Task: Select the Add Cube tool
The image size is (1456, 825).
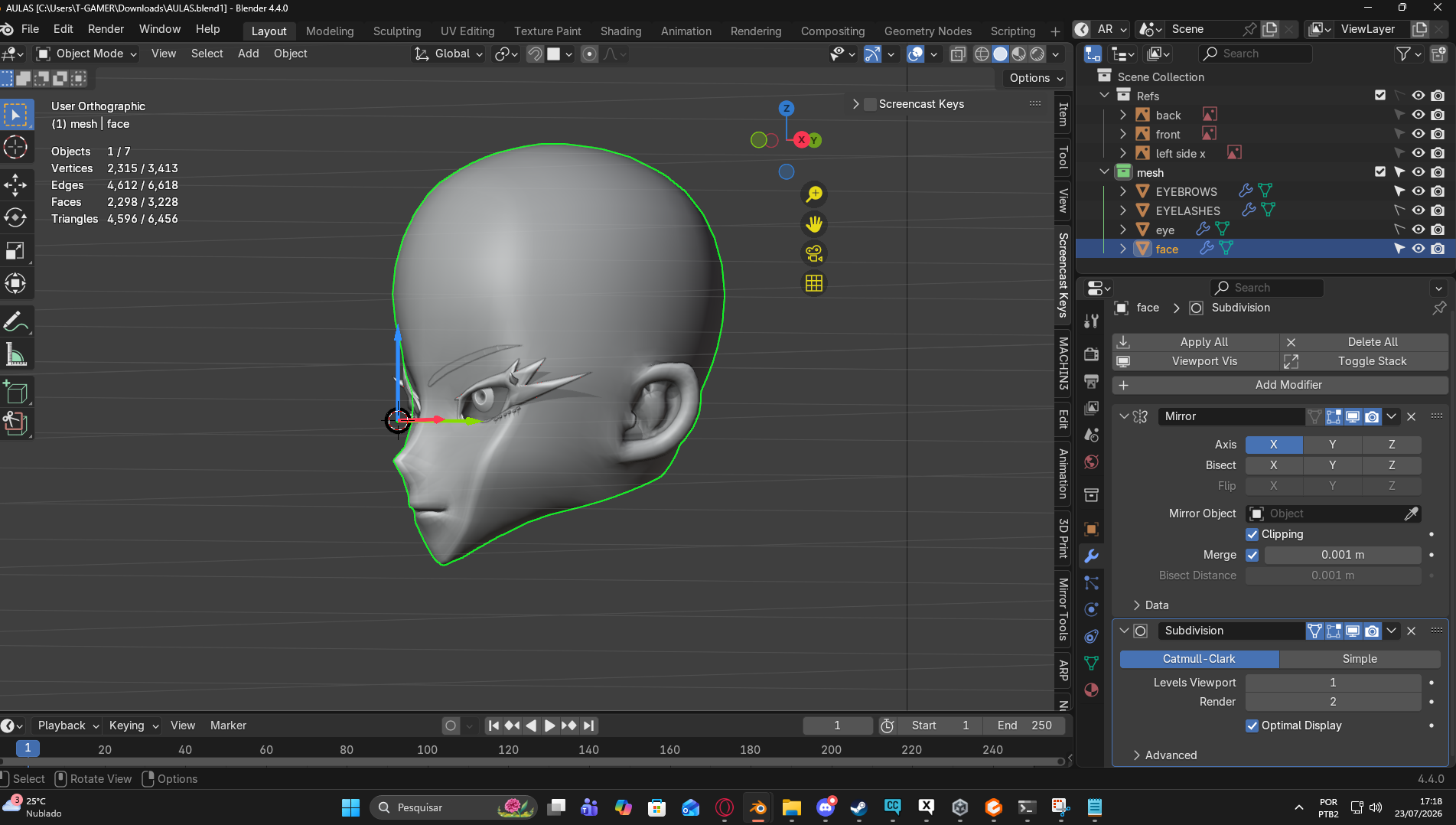Action: [x=15, y=392]
